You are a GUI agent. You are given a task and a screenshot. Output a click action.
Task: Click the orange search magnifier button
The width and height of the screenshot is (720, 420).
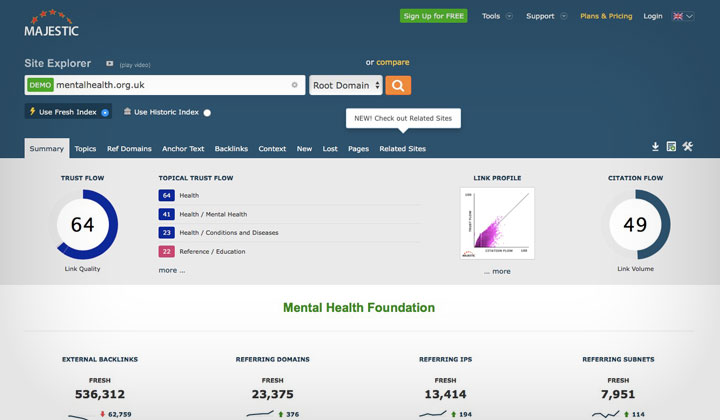click(398, 85)
